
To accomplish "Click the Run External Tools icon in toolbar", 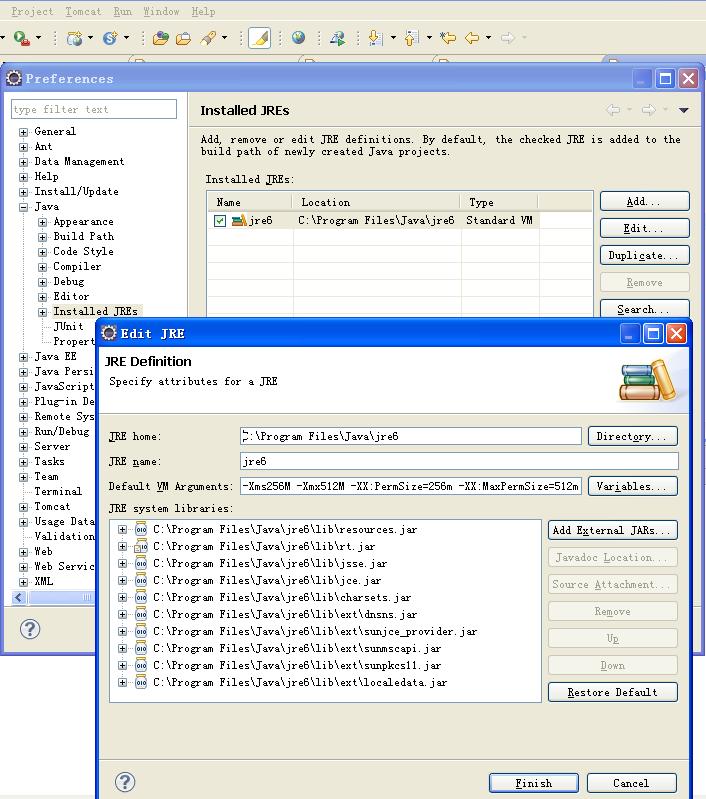I will pos(21,38).
